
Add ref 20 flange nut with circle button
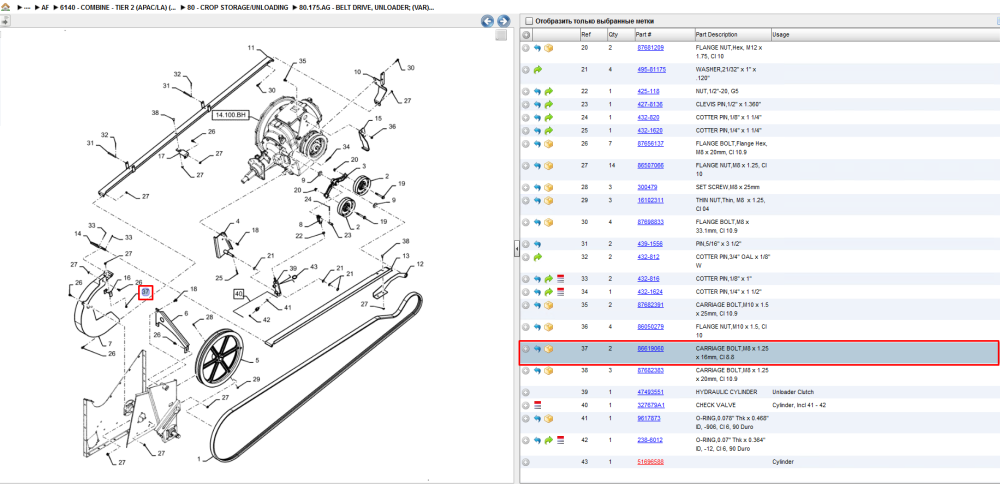pos(526,48)
